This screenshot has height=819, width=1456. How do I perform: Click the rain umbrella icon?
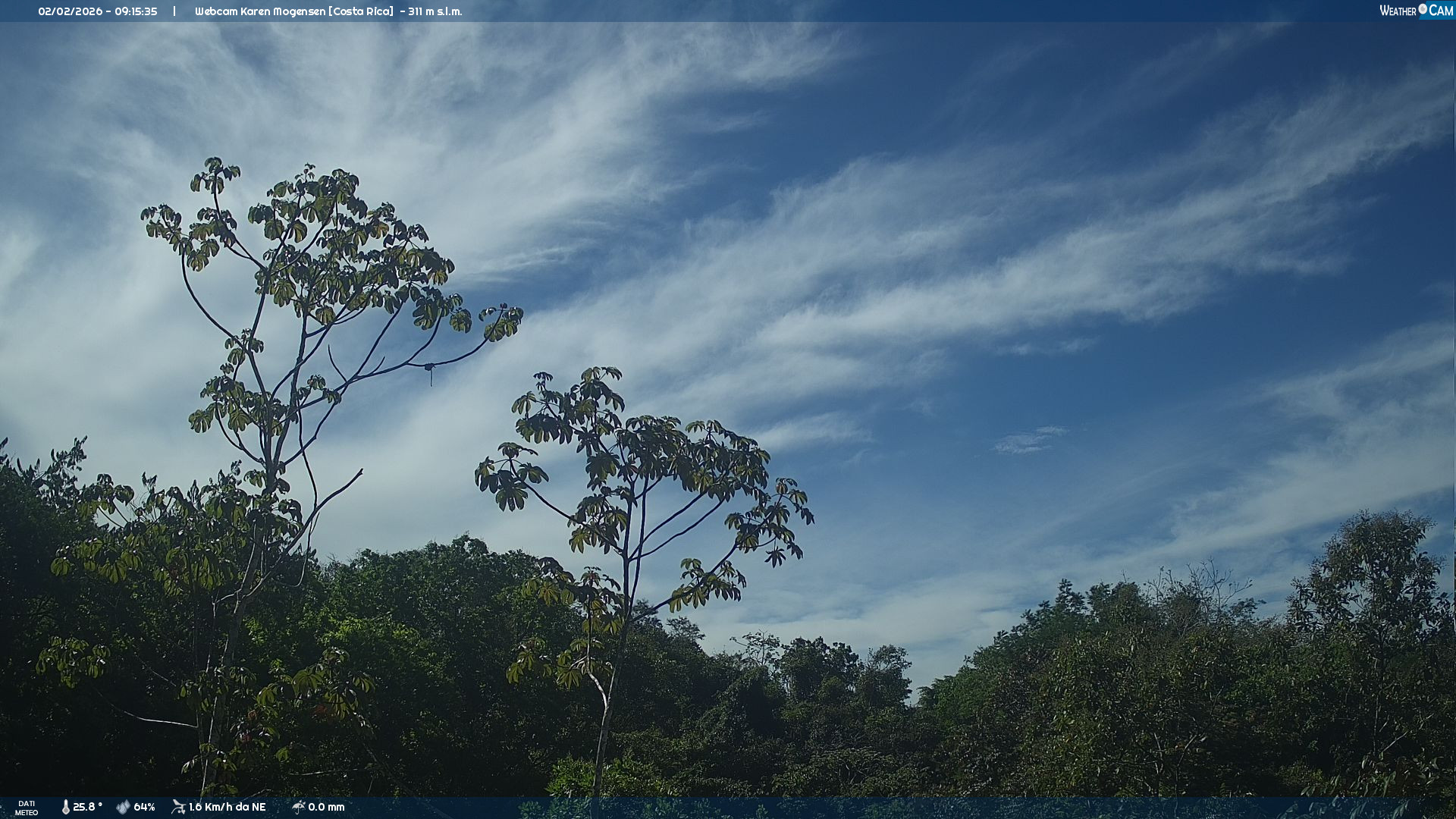tap(298, 807)
